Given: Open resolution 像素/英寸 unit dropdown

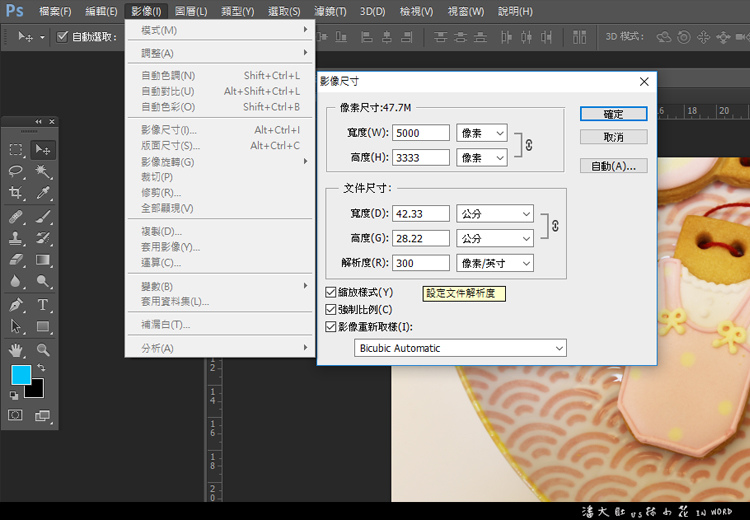Looking at the screenshot, I should tap(495, 263).
